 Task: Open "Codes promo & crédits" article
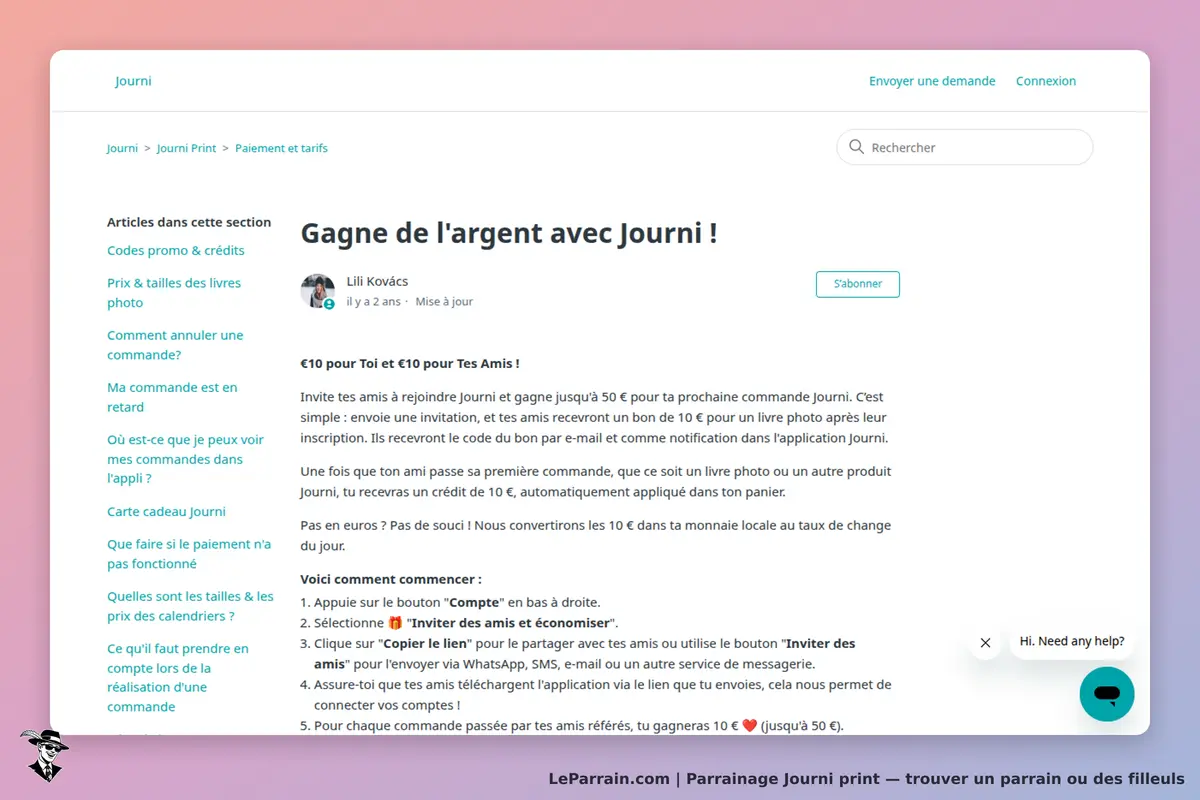pyautogui.click(x=176, y=251)
